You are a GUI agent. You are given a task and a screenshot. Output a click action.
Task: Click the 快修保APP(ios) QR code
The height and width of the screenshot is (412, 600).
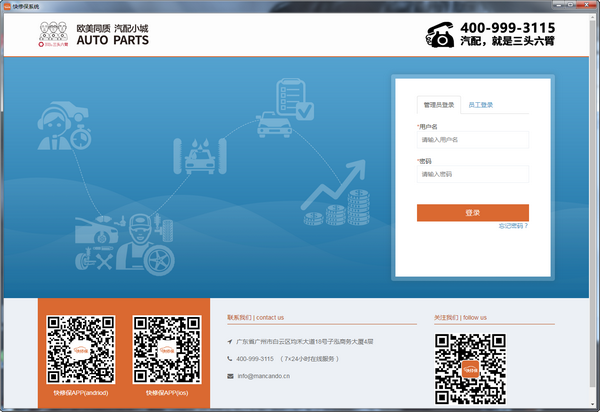(167, 350)
